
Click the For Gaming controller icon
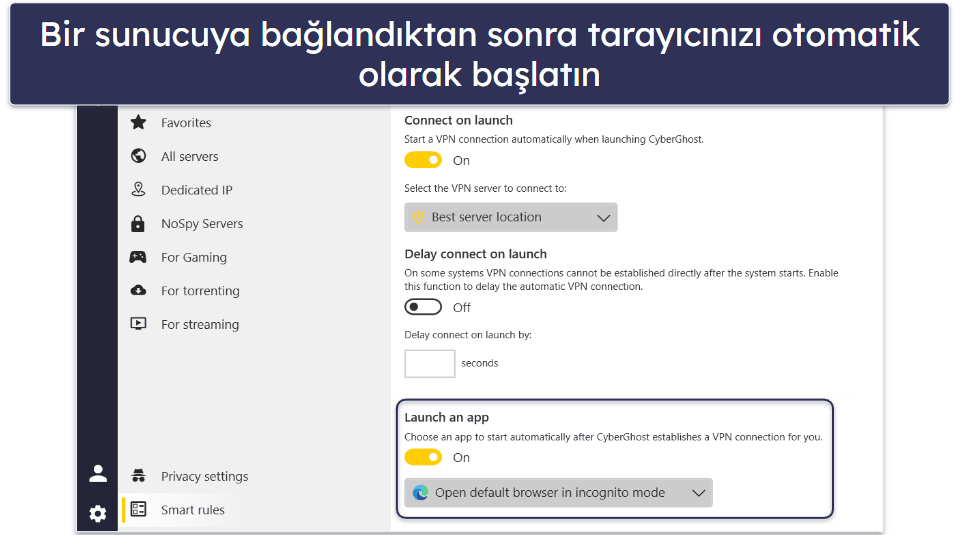(138, 257)
